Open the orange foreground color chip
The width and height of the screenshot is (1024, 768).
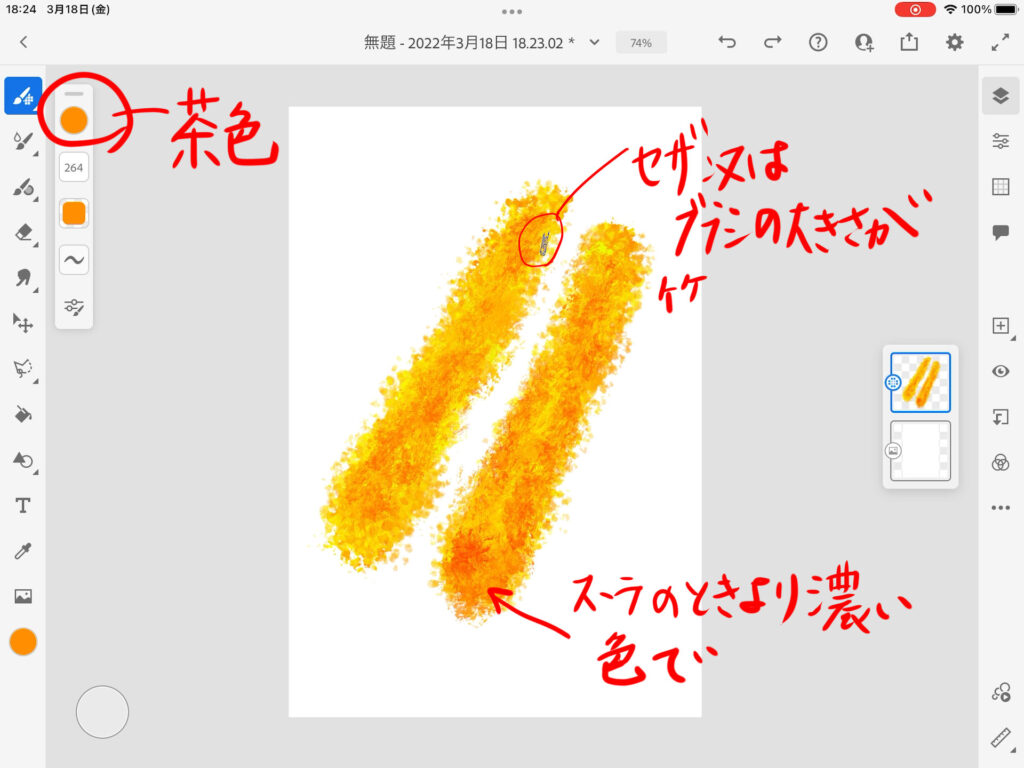[x=23, y=642]
